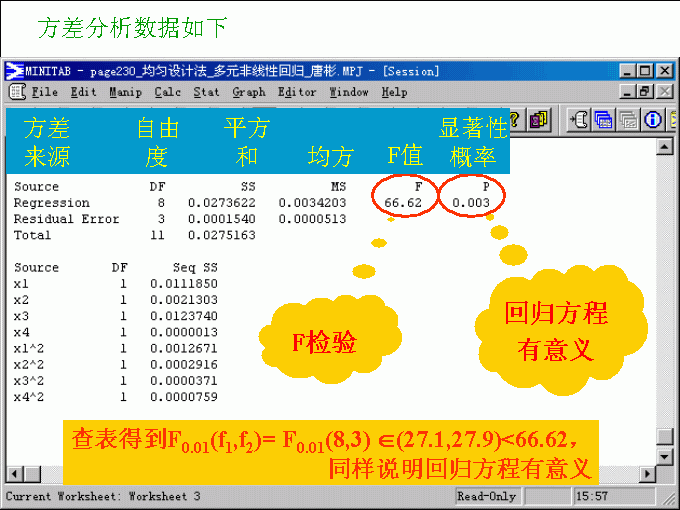Click the vertical scrollbar up arrow
Viewport: 680px width, 510px height.
click(666, 147)
